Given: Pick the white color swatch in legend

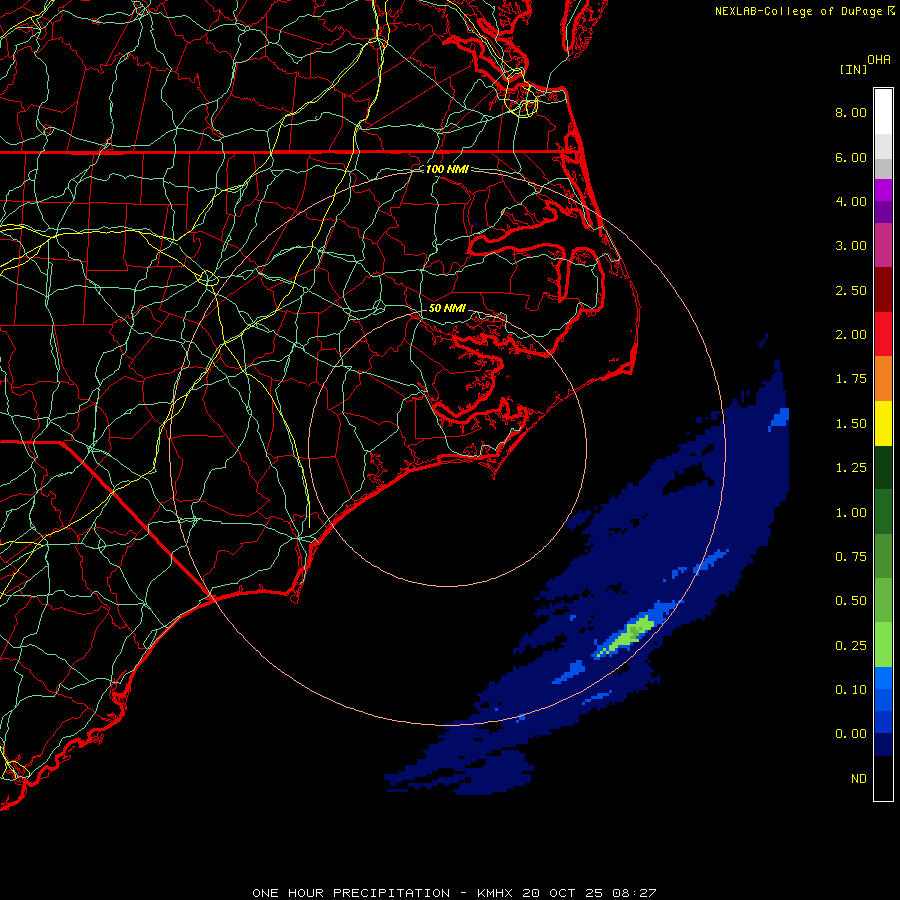Looking at the screenshot, I should click(x=883, y=112).
